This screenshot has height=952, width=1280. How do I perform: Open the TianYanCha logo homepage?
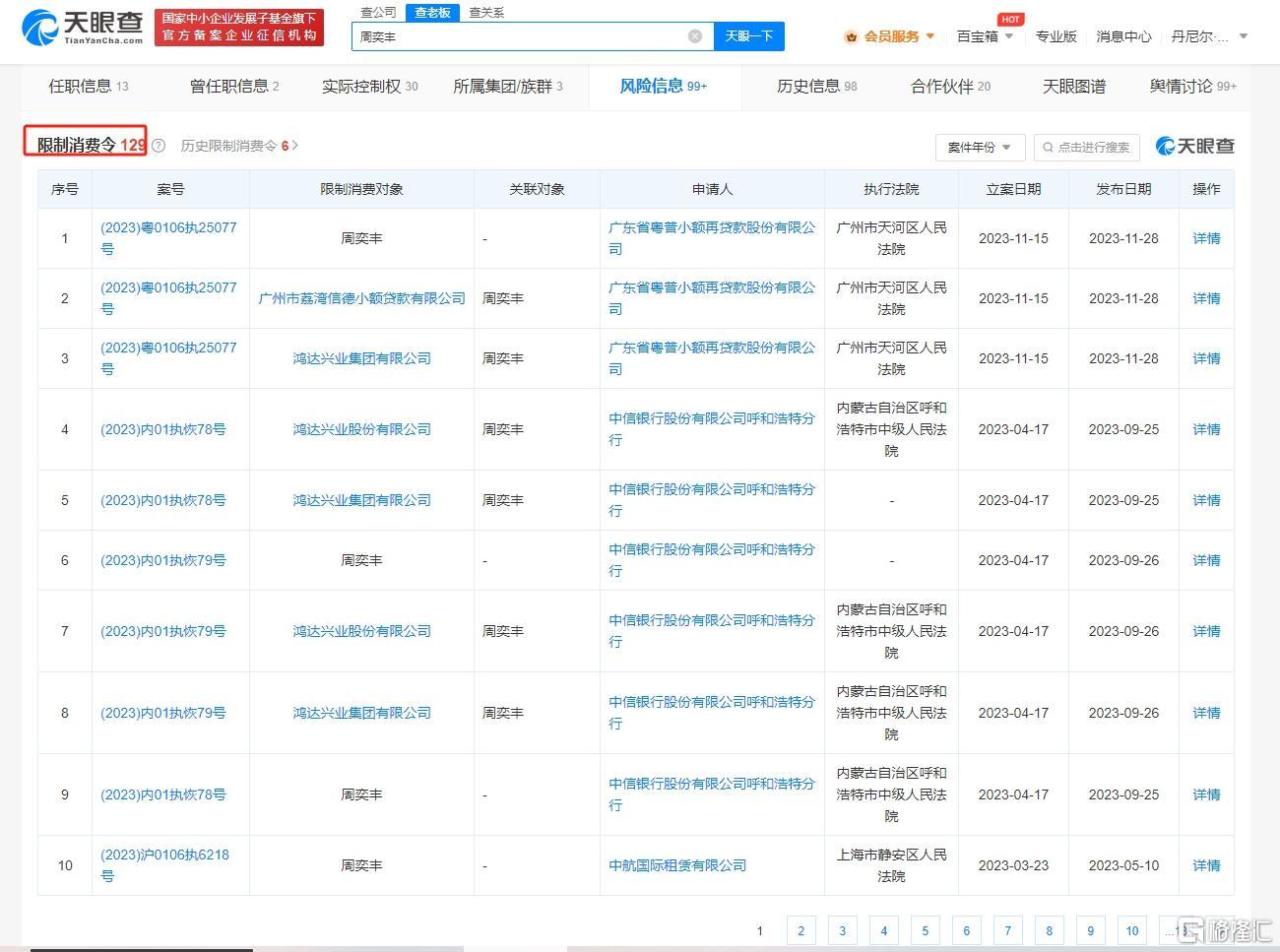point(82,28)
